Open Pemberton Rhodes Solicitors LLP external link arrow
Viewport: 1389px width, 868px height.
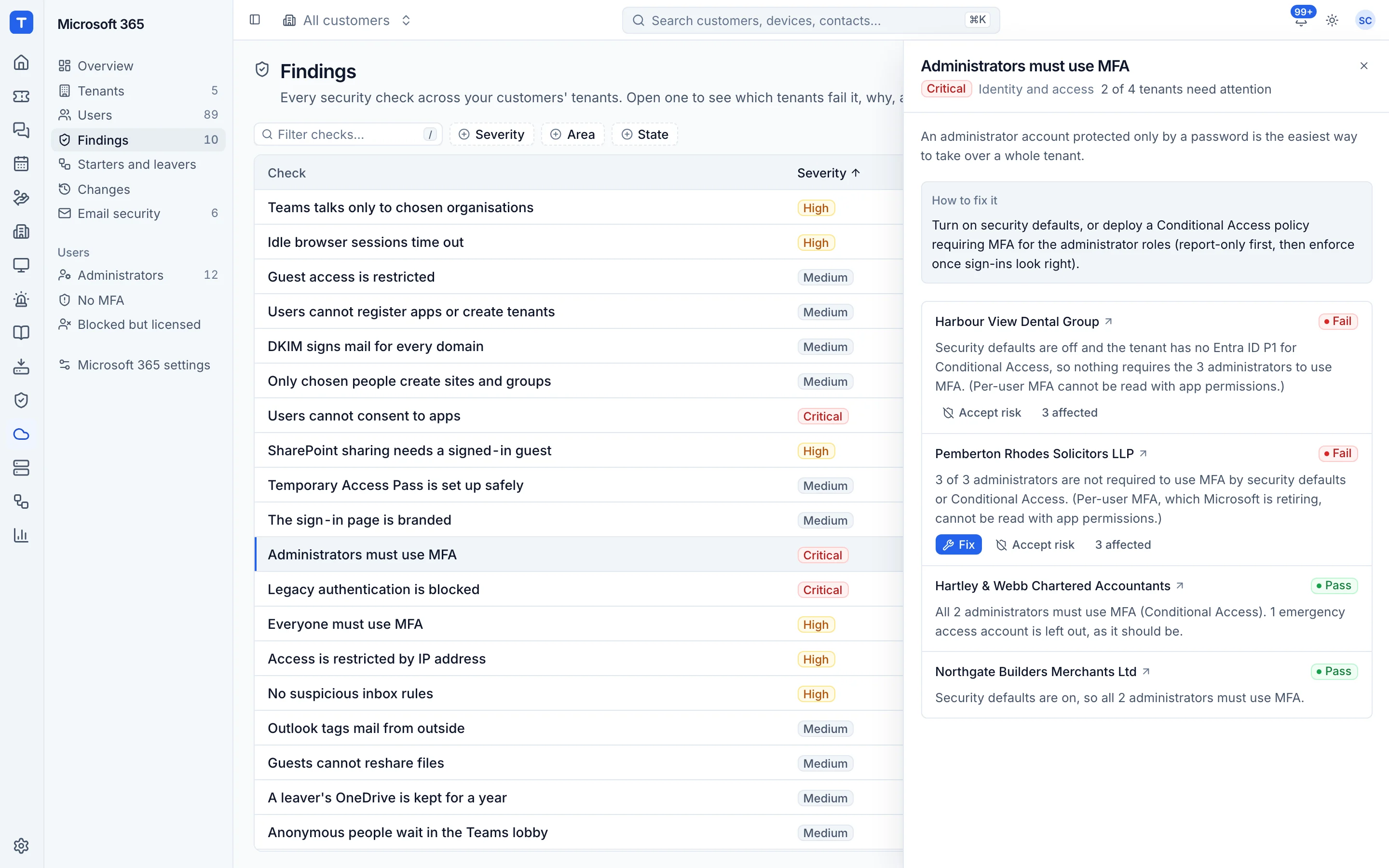(x=1143, y=453)
